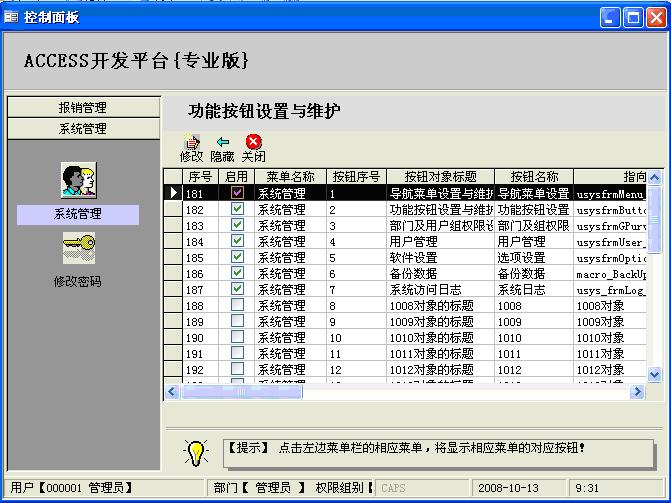The image size is (671, 503).
Task: Click 备份数据 in the 按钮名称 column
Action: (534, 273)
